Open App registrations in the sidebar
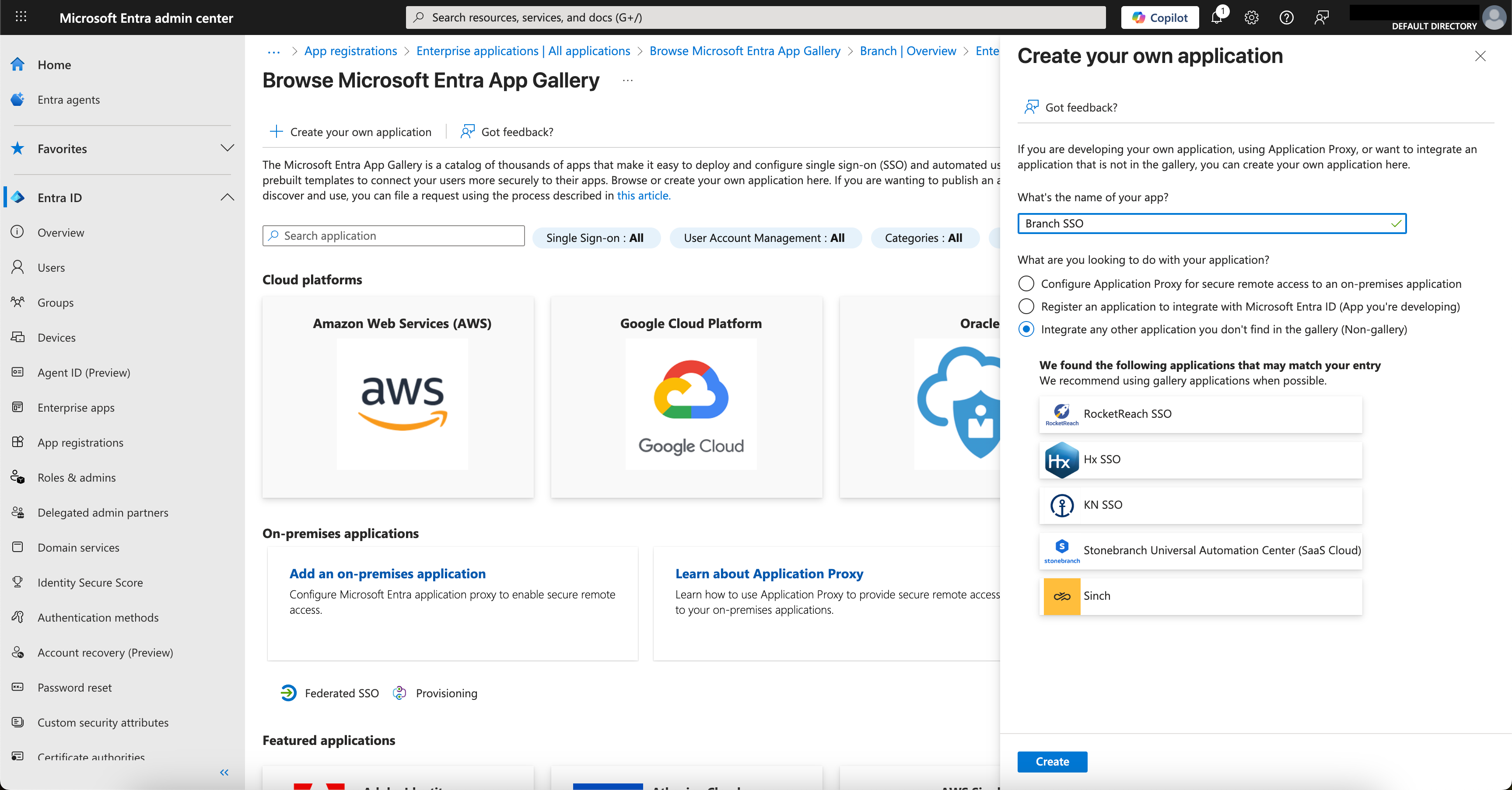1512x790 pixels. pyautogui.click(x=80, y=442)
